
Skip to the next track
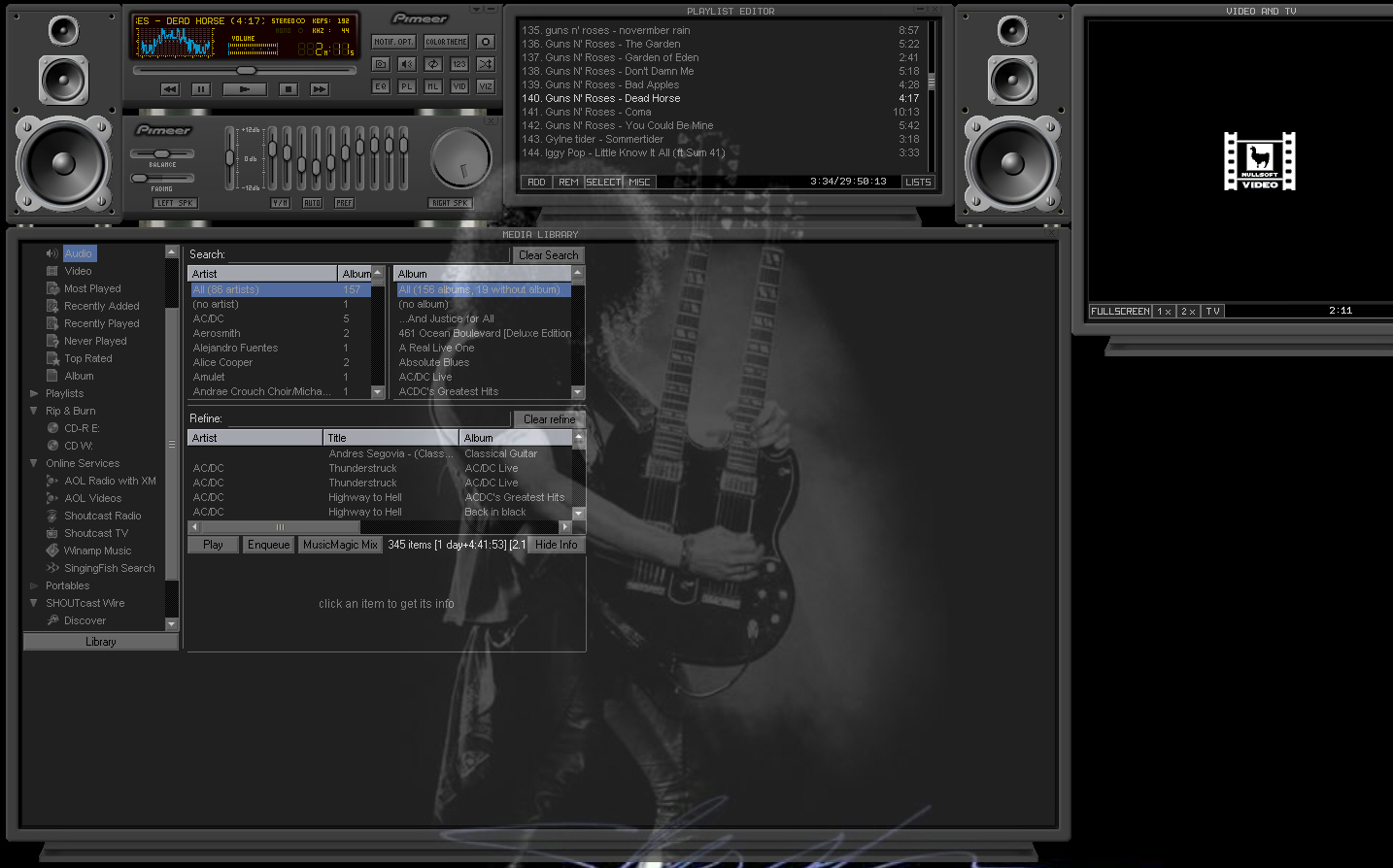pyautogui.click(x=319, y=89)
